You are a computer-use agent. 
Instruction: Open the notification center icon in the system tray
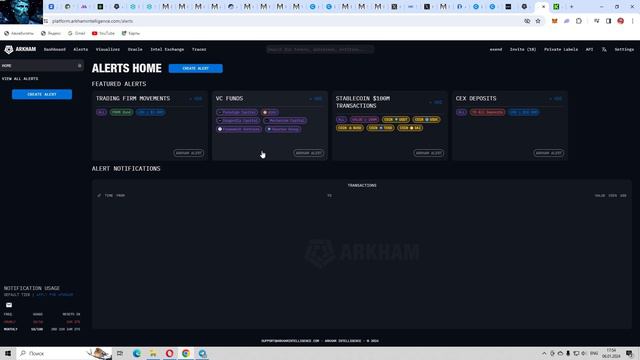(x=629, y=353)
